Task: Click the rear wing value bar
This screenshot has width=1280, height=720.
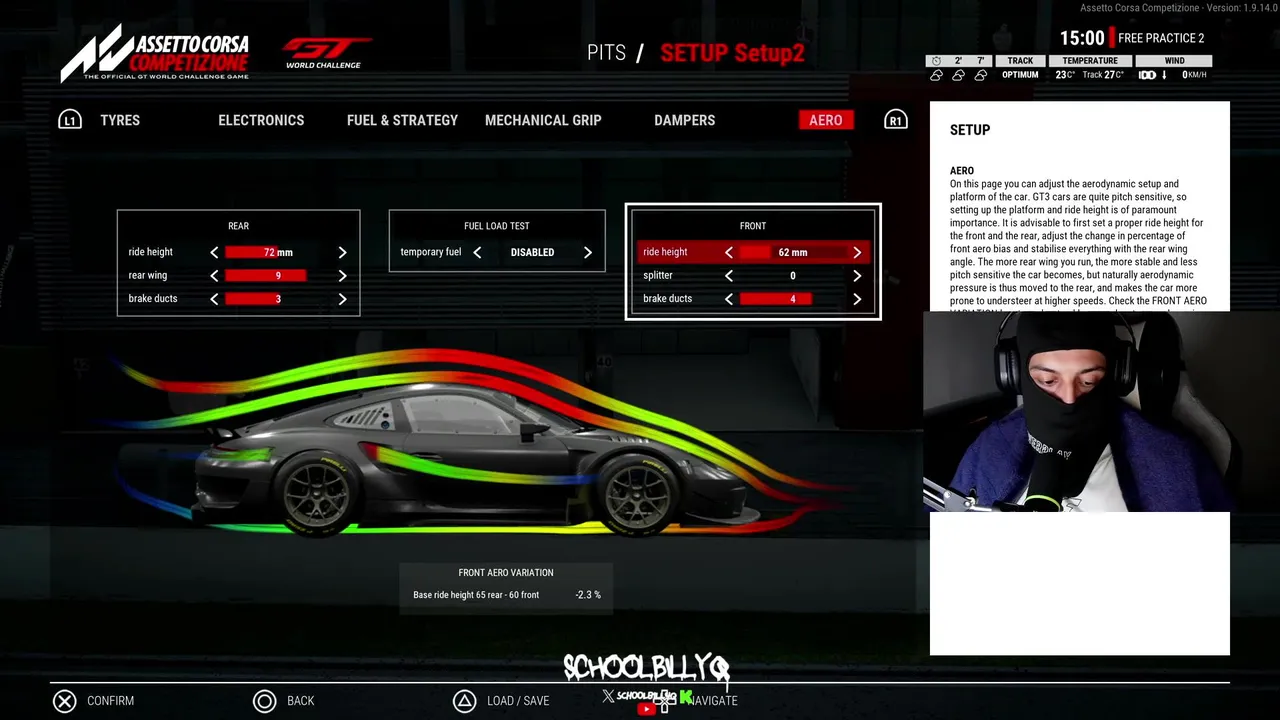Action: pos(278,276)
